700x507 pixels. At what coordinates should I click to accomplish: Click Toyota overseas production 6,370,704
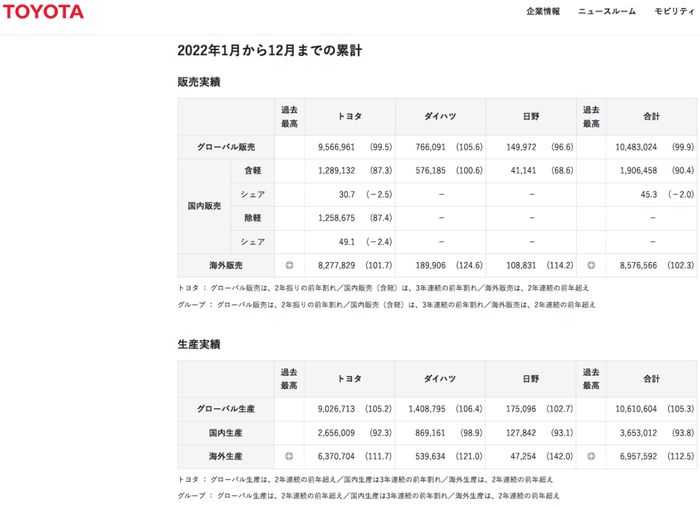pyautogui.click(x=336, y=456)
